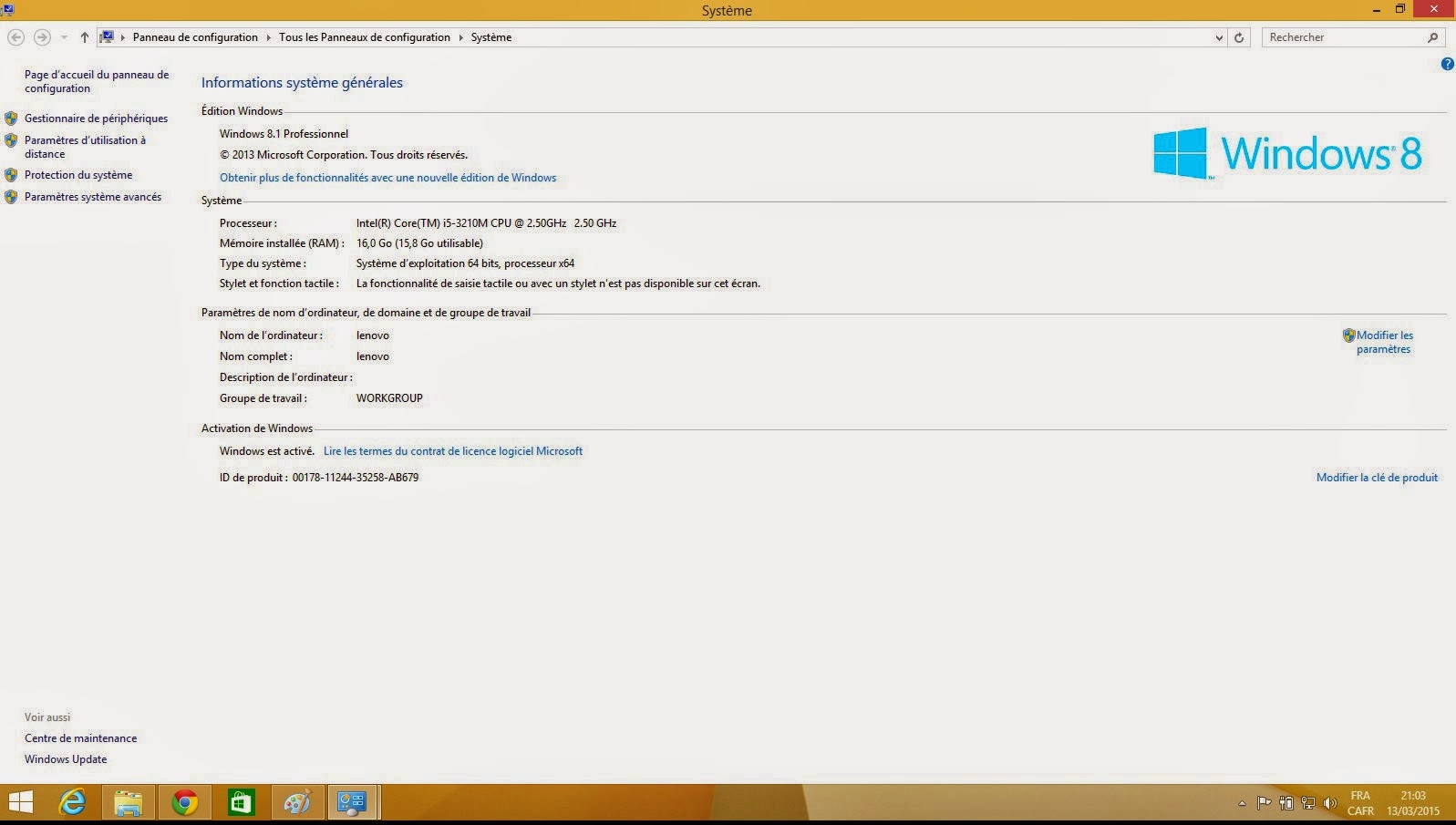Viewport: 1456px width, 825px height.
Task: Click the Système d'exploitation 64 bits text
Action: [x=465, y=263]
